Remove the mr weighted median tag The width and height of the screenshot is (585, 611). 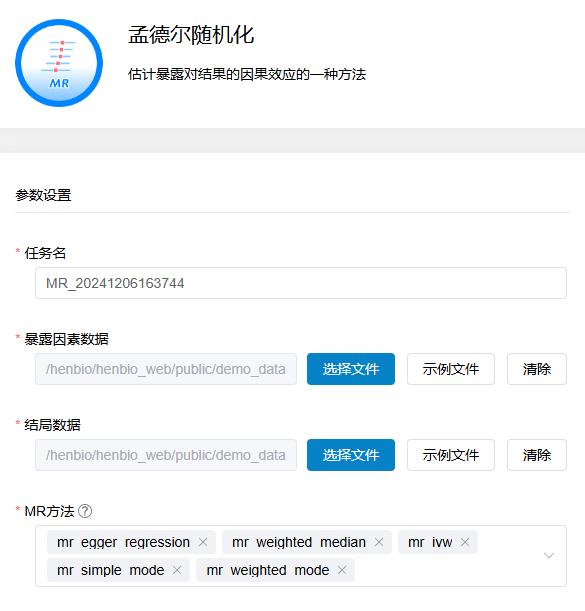379,542
